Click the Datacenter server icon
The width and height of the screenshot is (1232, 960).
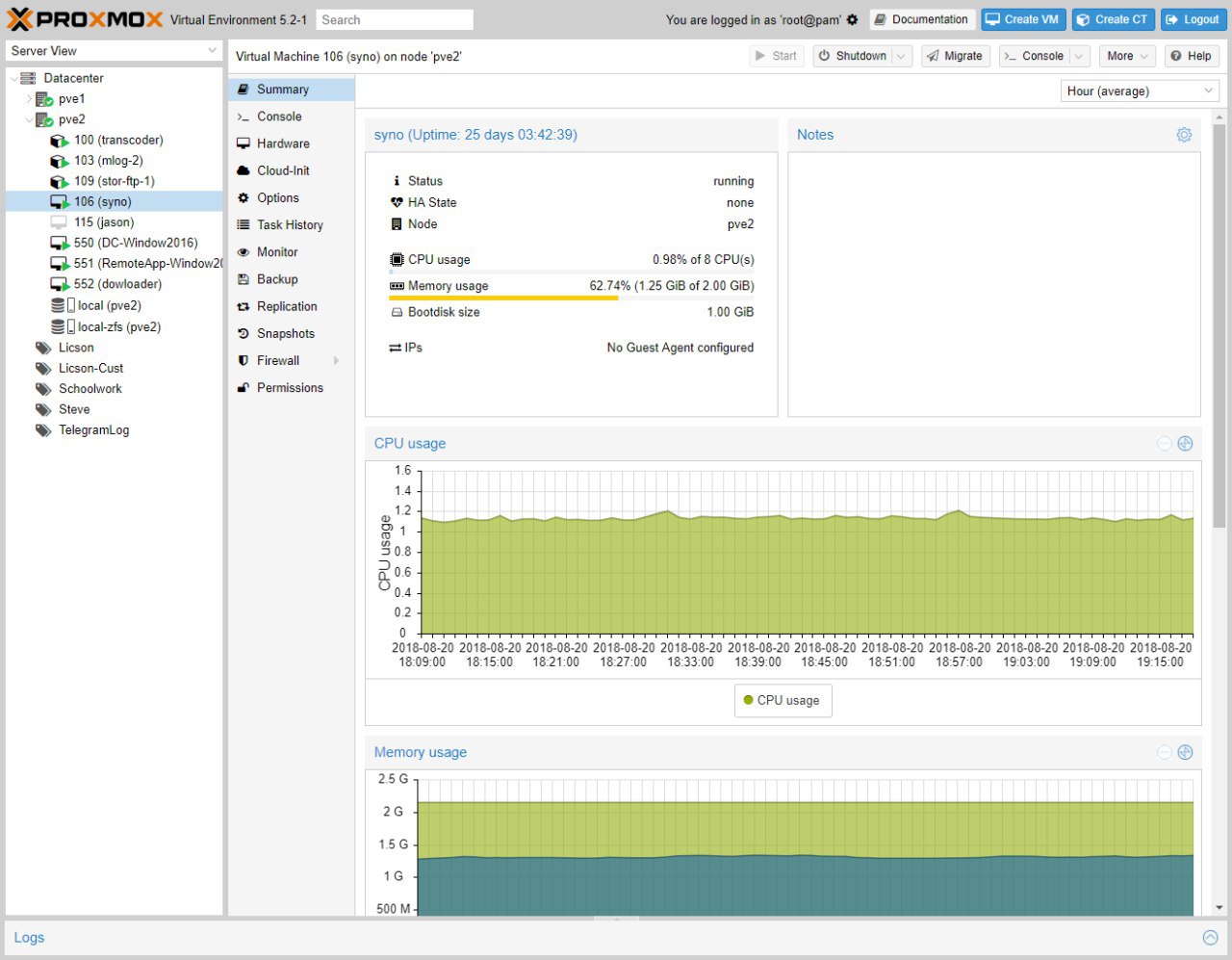point(28,78)
